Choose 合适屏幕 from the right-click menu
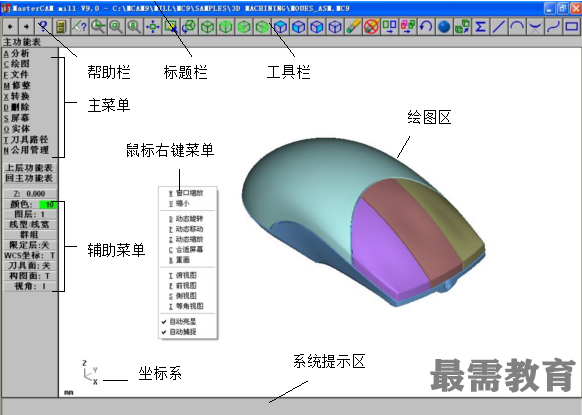This screenshot has width=582, height=415. coord(187,249)
